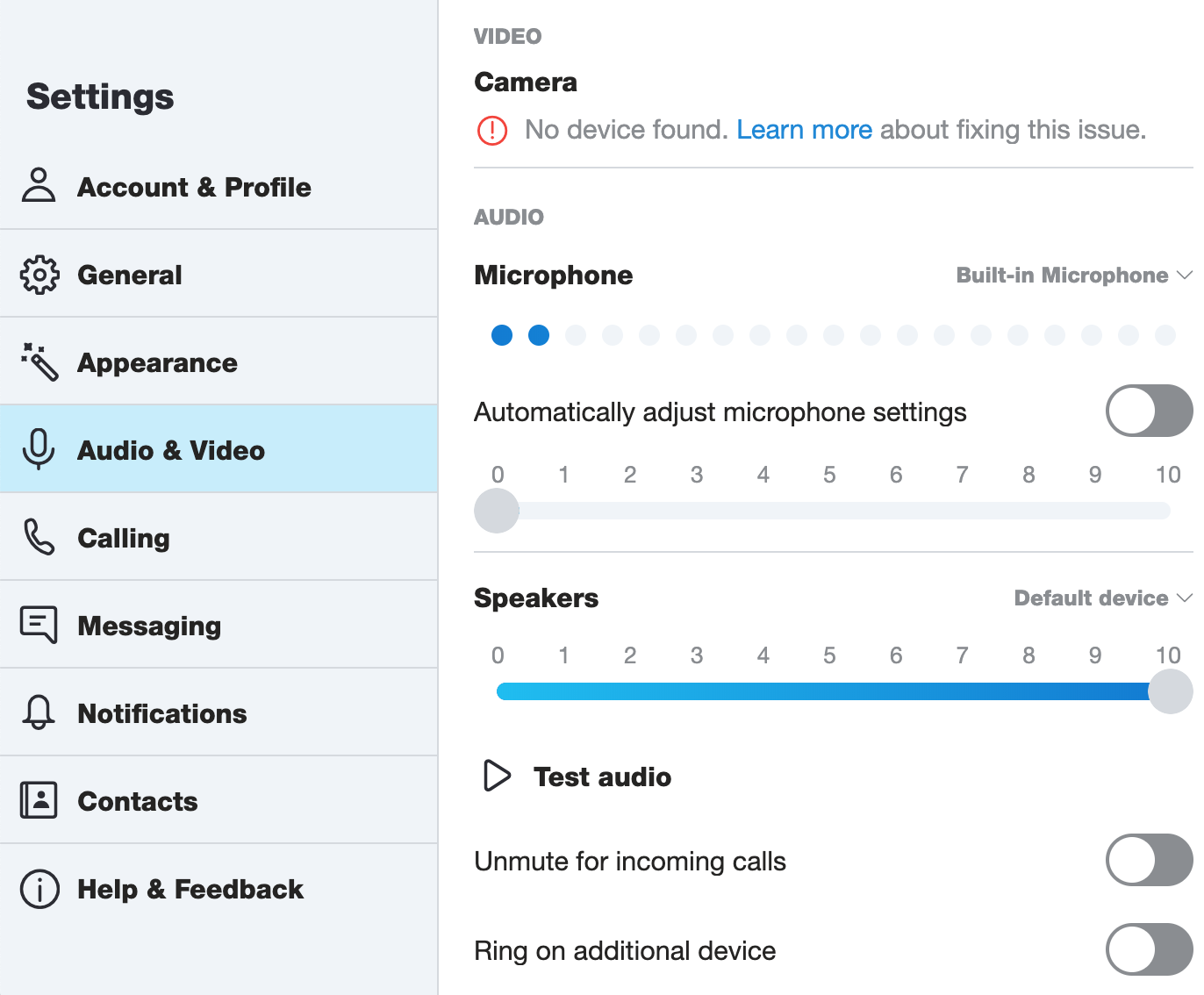The height and width of the screenshot is (995, 1204).
Task: Open Messaging settings
Action: 219,625
